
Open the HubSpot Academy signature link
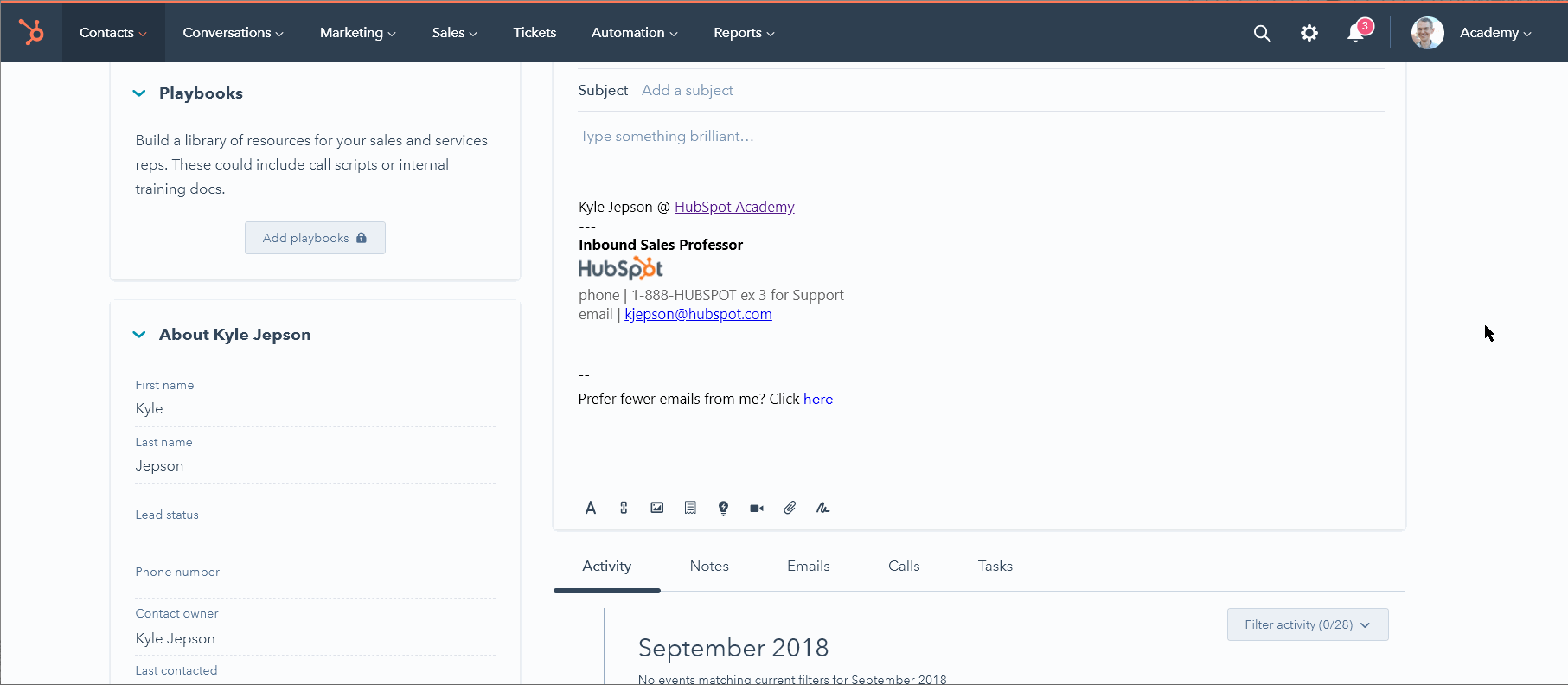pos(734,207)
